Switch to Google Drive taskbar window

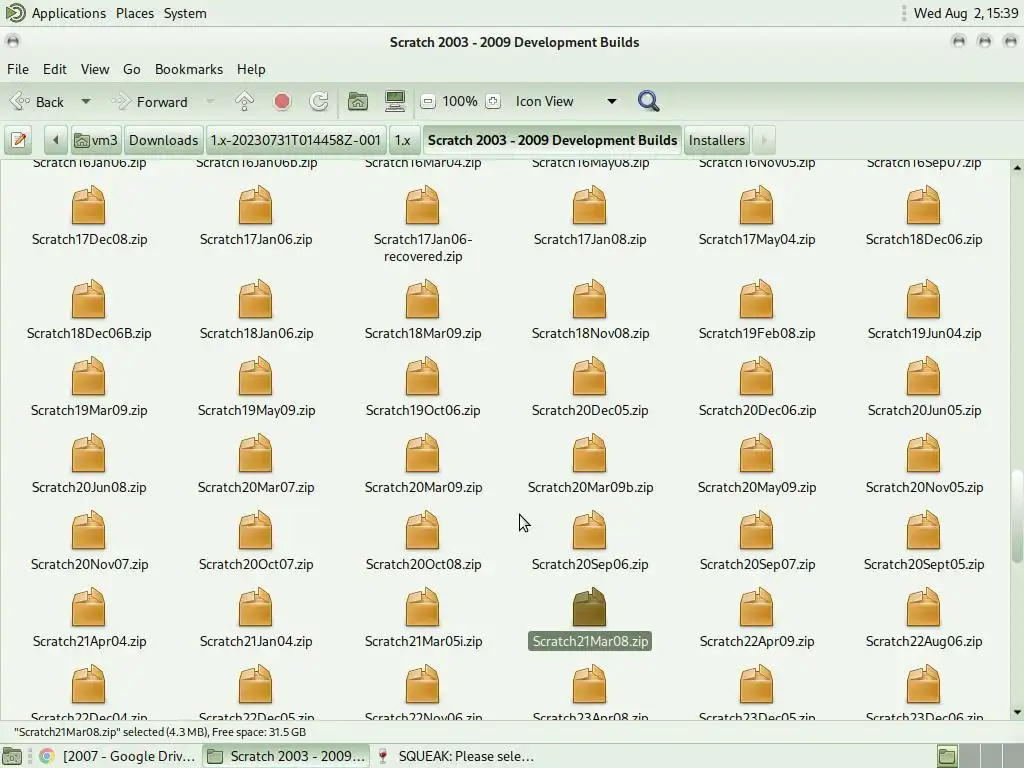point(118,756)
